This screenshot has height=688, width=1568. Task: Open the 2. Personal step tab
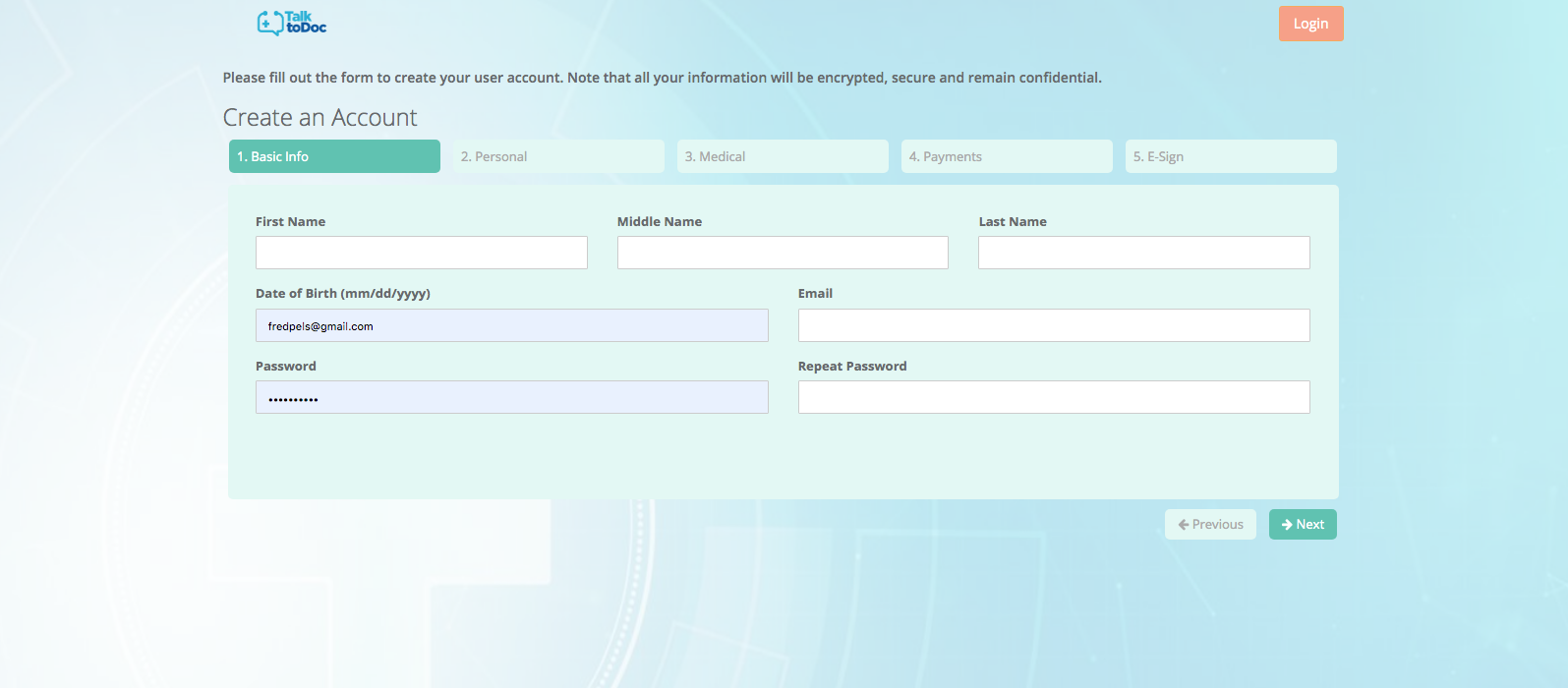(558, 156)
